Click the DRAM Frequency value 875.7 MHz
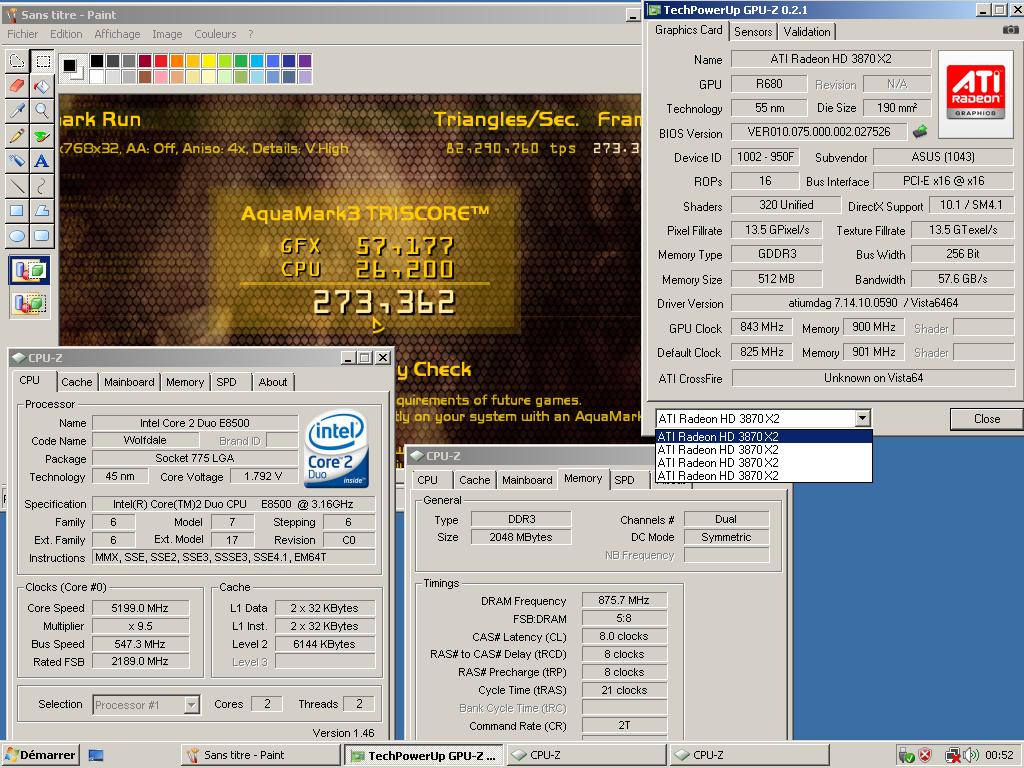Screen dimensions: 1024x768 coord(624,600)
